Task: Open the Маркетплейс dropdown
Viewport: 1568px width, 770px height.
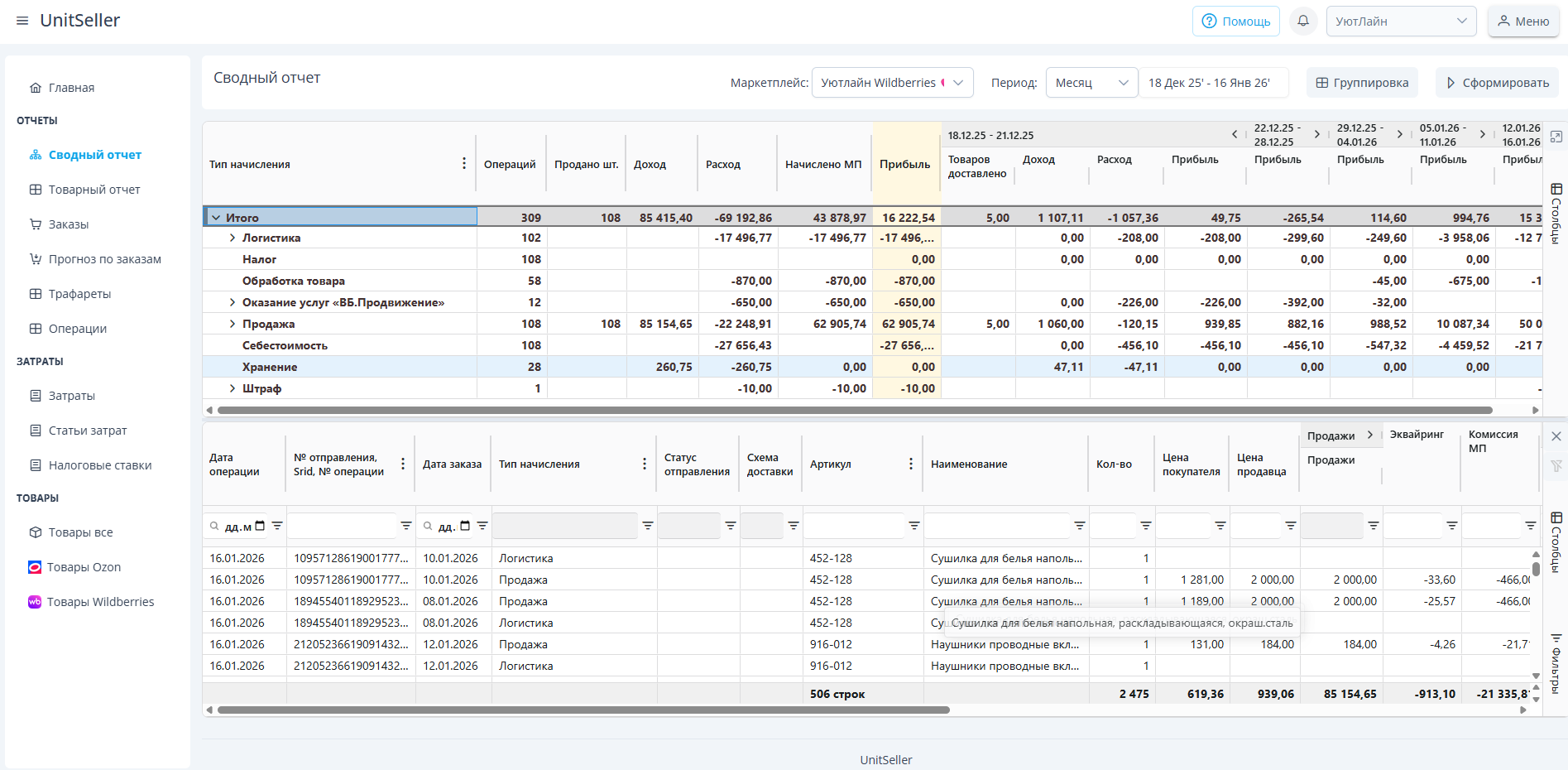Action: coord(892,83)
